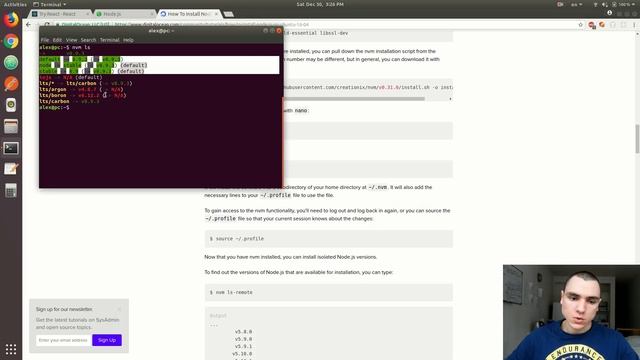
Task: Open Chrome's three-dot menu
Action: pyautogui.click(x=634, y=25)
